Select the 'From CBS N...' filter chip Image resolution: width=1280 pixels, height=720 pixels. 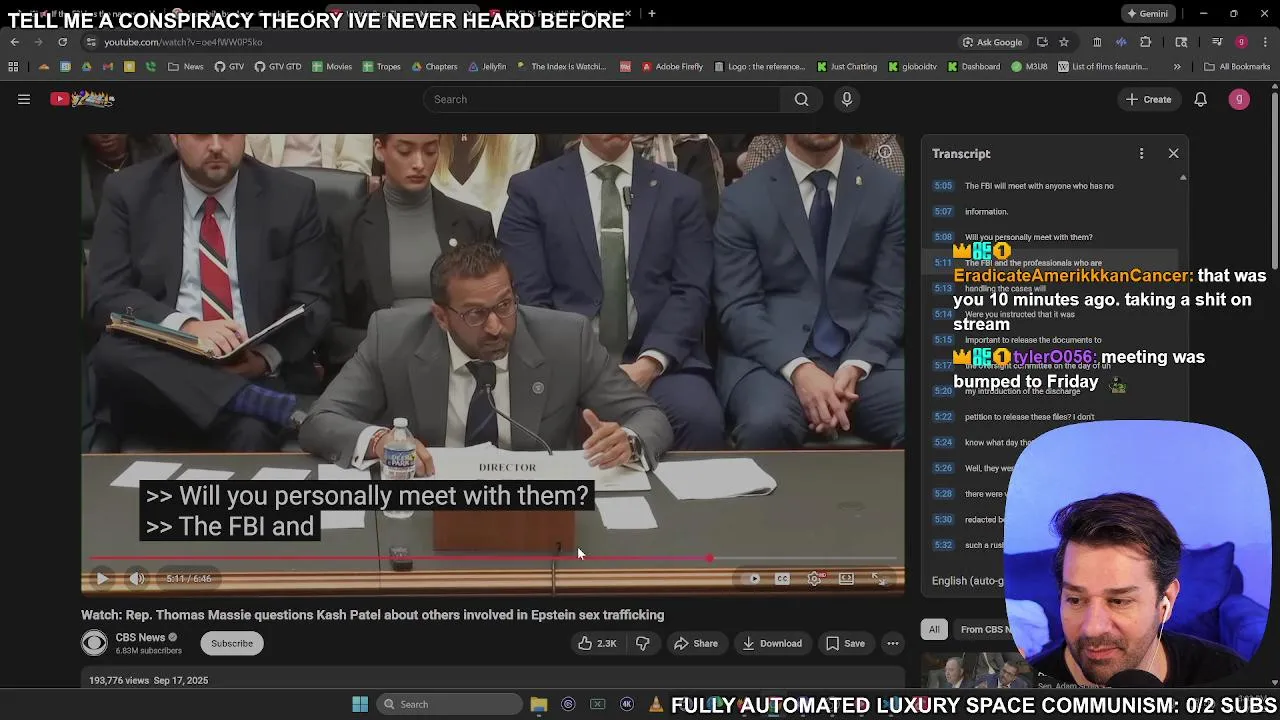985,629
